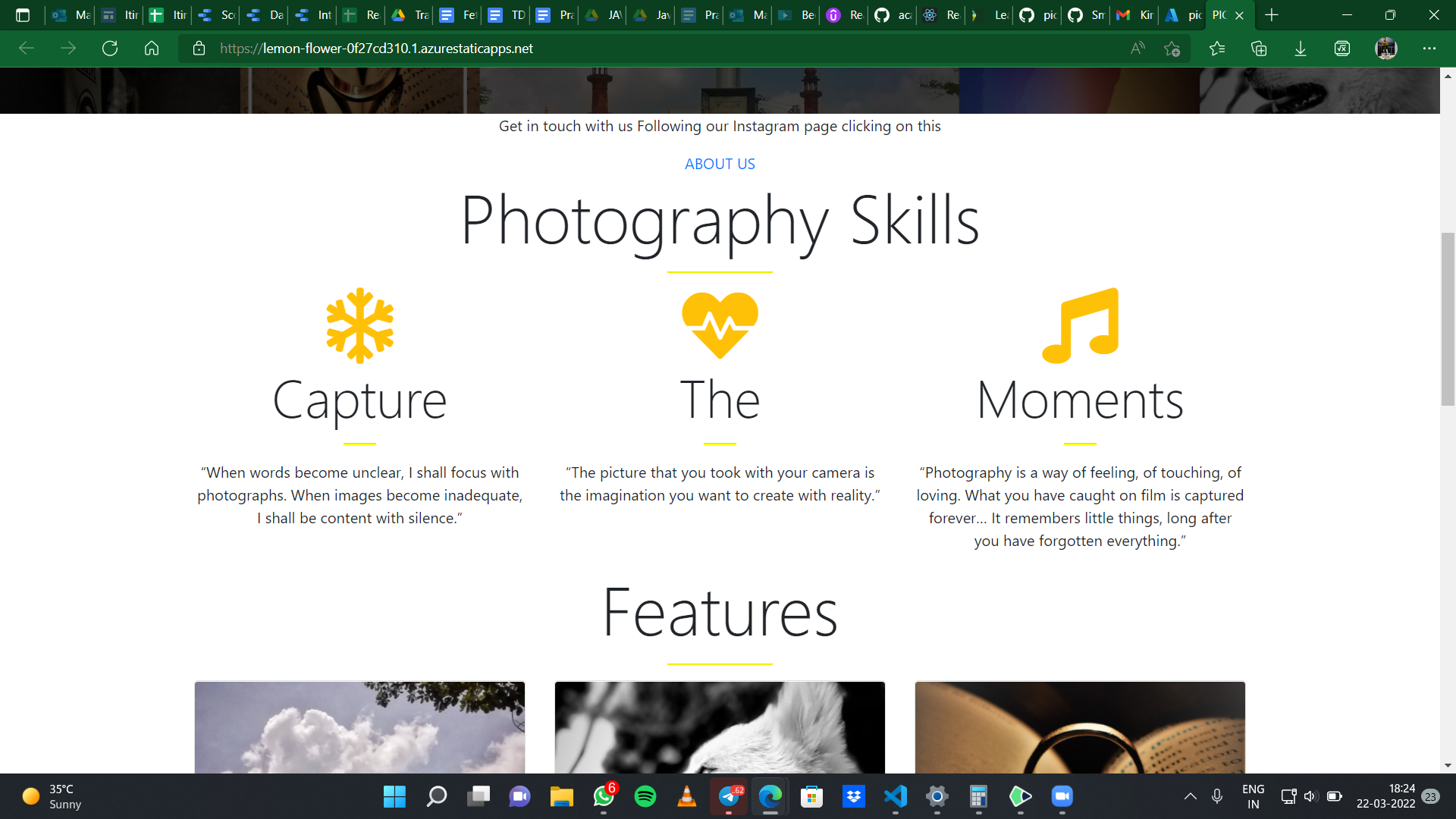Click the ABOUT US link
Image resolution: width=1456 pixels, height=819 pixels.
(720, 164)
